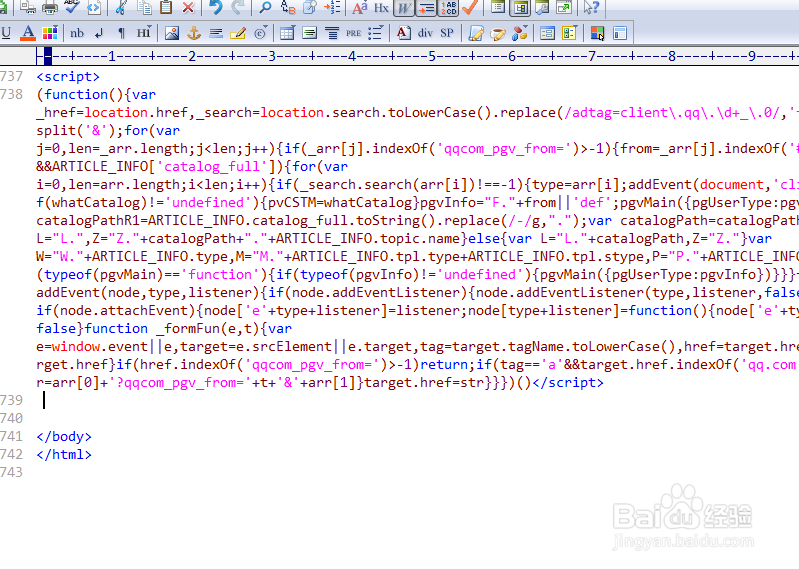Toggle the Directory window button
The height and width of the screenshot is (569, 799).
point(520,8)
